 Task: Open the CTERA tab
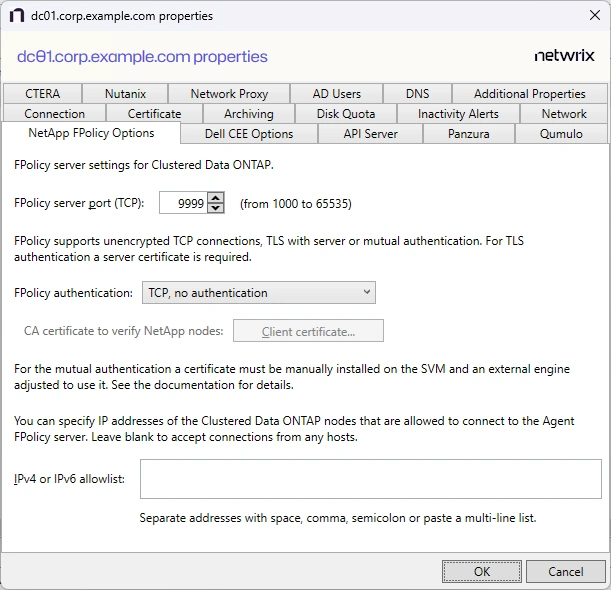(42, 94)
